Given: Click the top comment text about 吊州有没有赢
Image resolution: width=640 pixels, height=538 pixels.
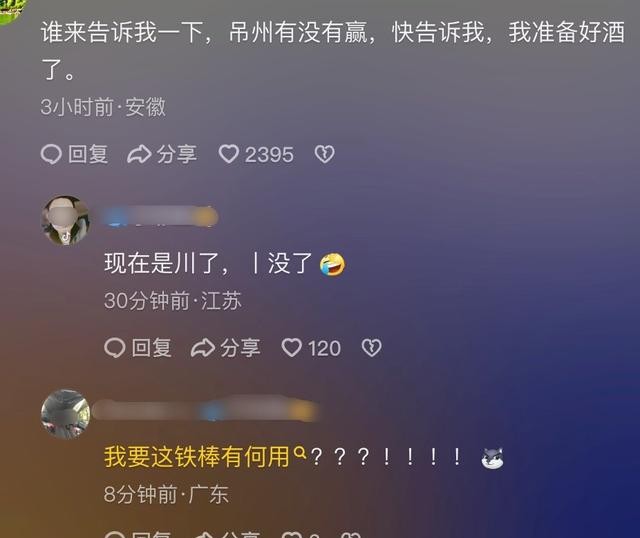Looking at the screenshot, I should click(333, 51).
